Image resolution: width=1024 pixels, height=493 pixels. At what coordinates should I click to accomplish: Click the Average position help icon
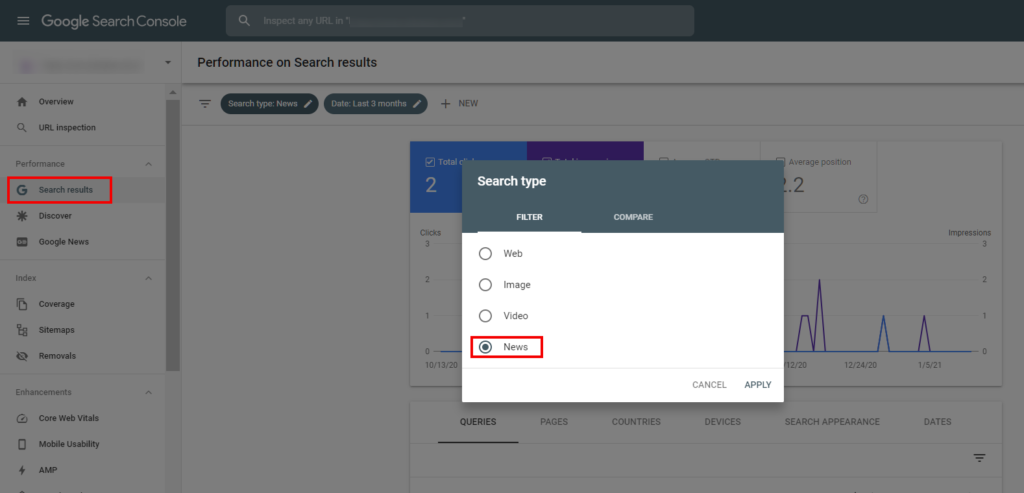[x=863, y=200]
